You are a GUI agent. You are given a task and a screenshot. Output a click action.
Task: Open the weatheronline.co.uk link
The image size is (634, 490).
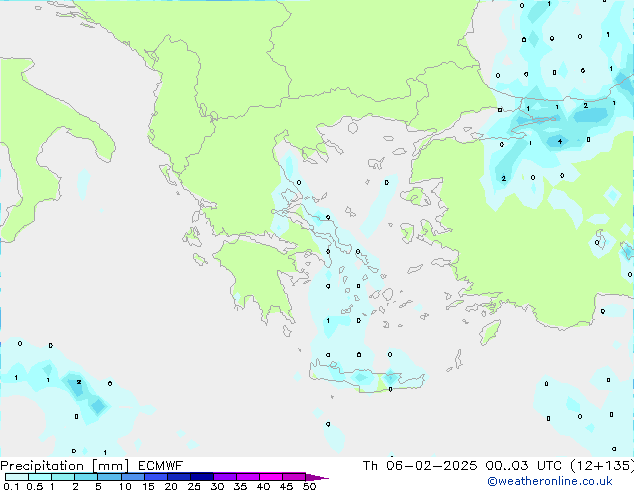[x=550, y=481]
